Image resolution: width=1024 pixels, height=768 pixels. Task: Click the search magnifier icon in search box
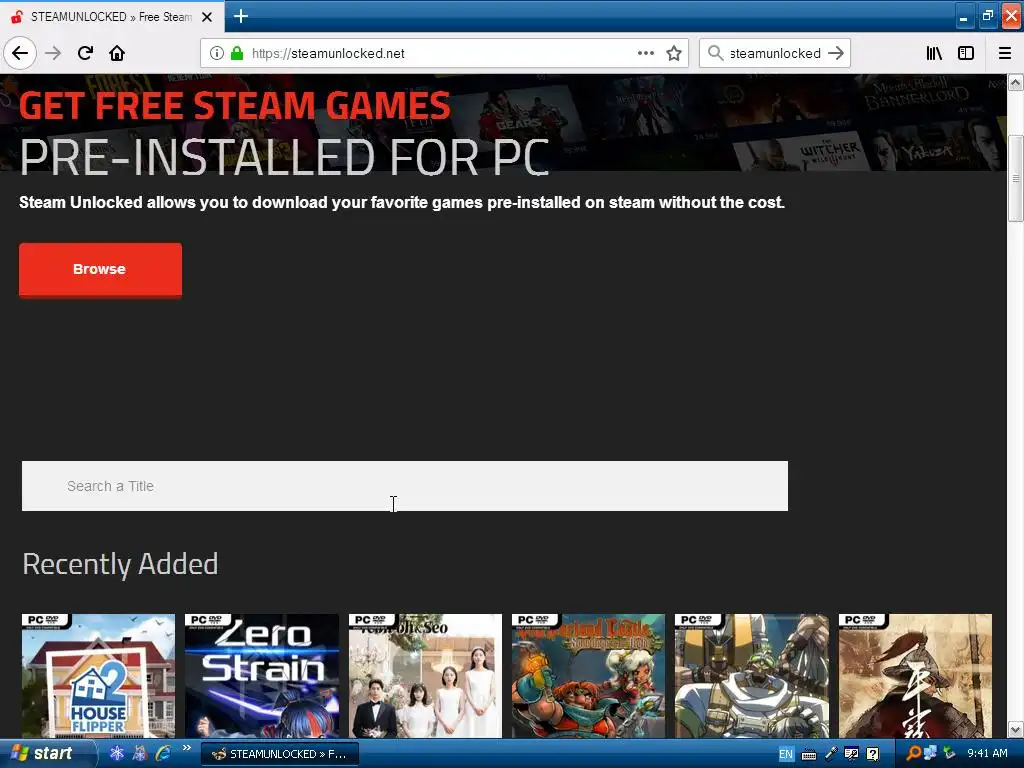click(x=715, y=53)
